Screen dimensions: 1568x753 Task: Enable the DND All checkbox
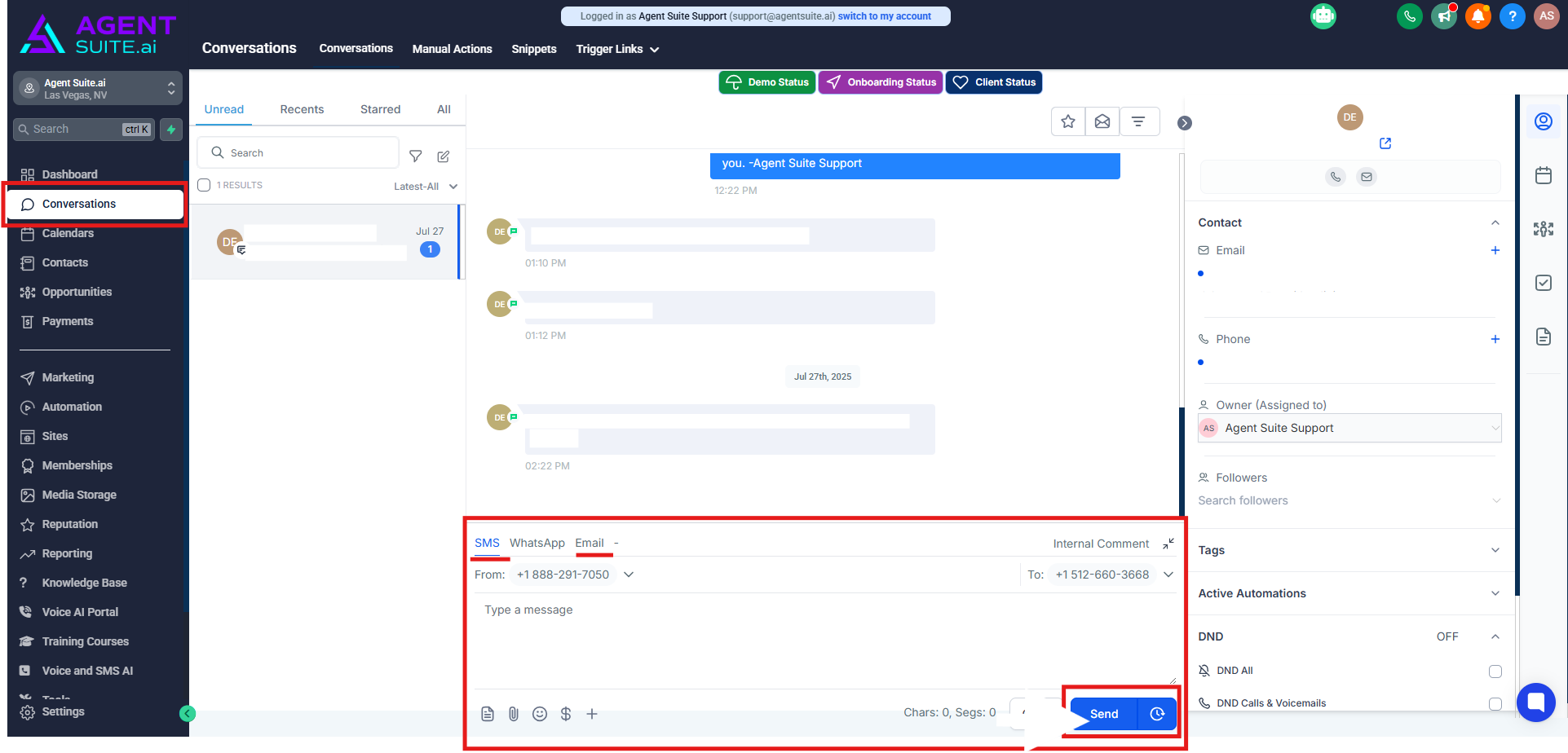[1495, 672]
